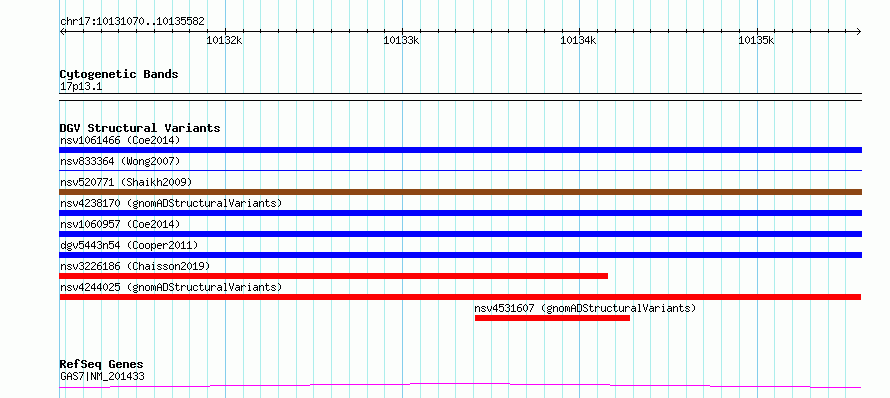This screenshot has height=398, width=890.
Task: Click the 10132k ruler tick label
Action: pos(224,40)
